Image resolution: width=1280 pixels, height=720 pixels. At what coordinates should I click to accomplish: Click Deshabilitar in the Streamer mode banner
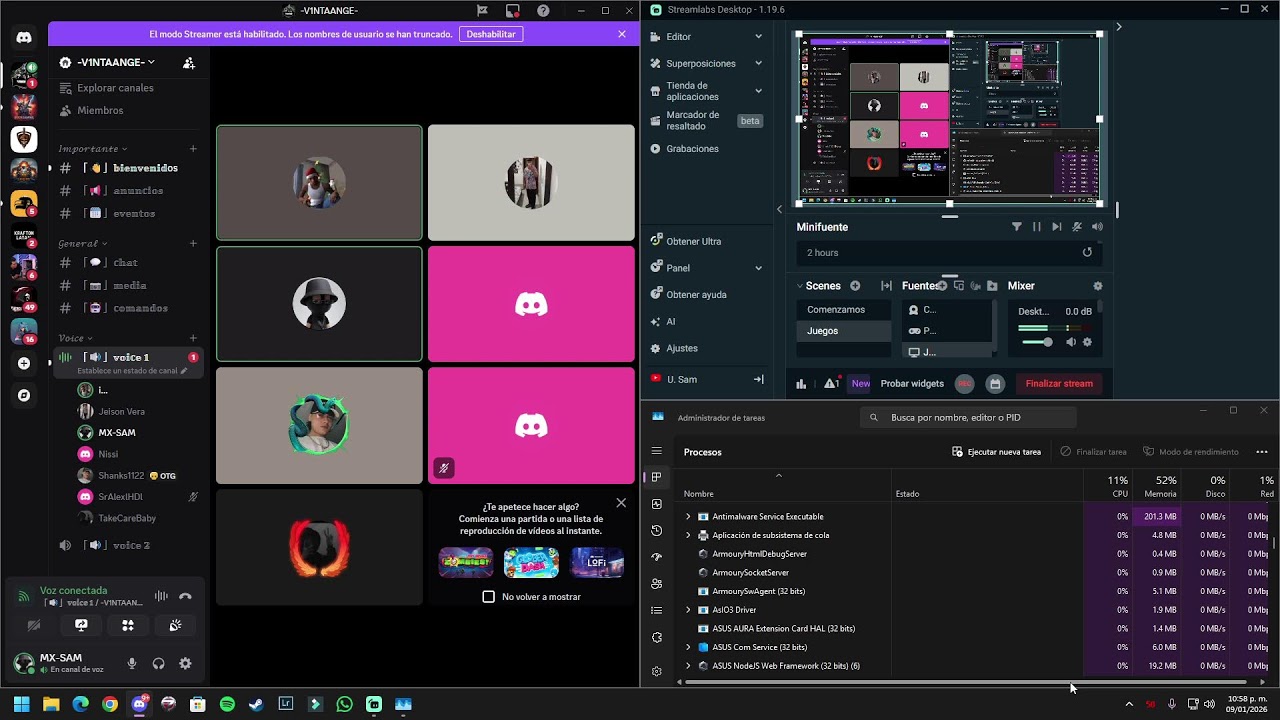pos(491,34)
